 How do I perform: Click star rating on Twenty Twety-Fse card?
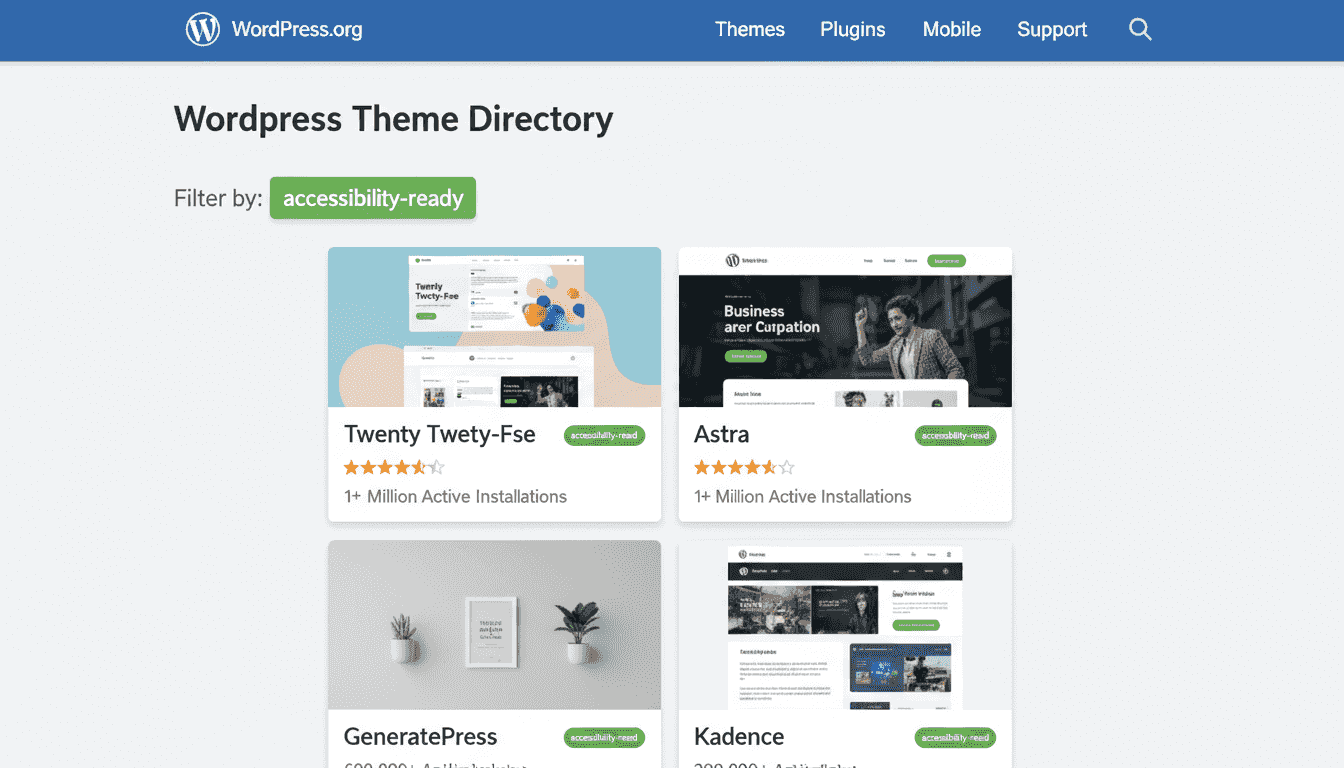[394, 467]
